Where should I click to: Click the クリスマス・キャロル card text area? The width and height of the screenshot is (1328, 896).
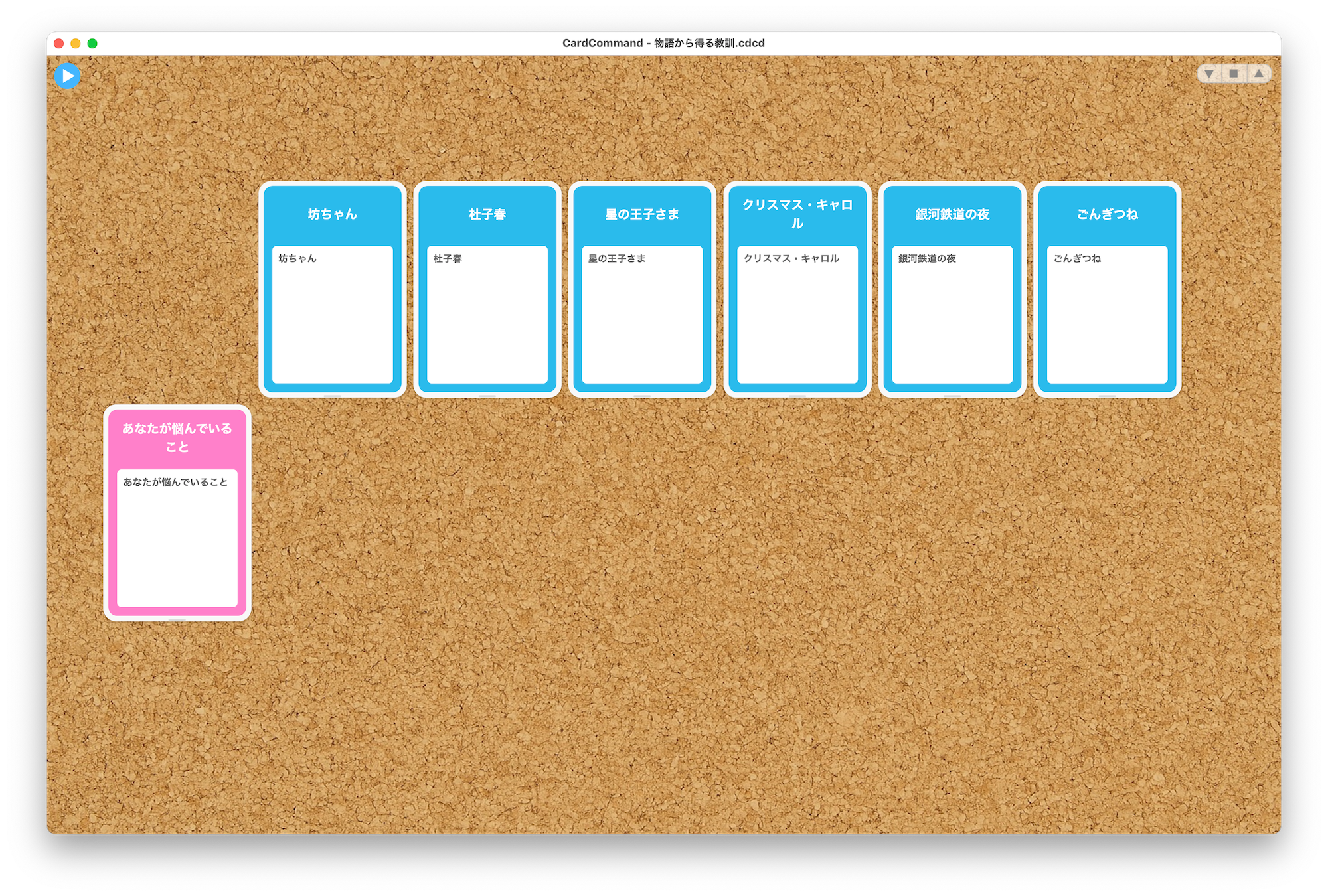point(797,315)
